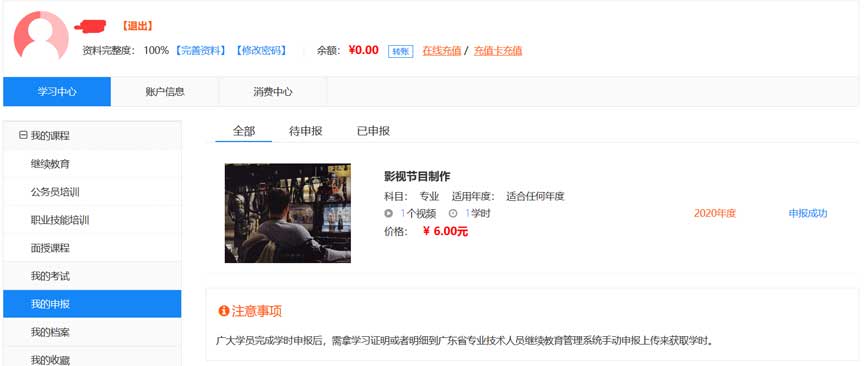Screen dimensions: 866x366
Task: Open the 学习中心 tab
Action: click(57, 92)
